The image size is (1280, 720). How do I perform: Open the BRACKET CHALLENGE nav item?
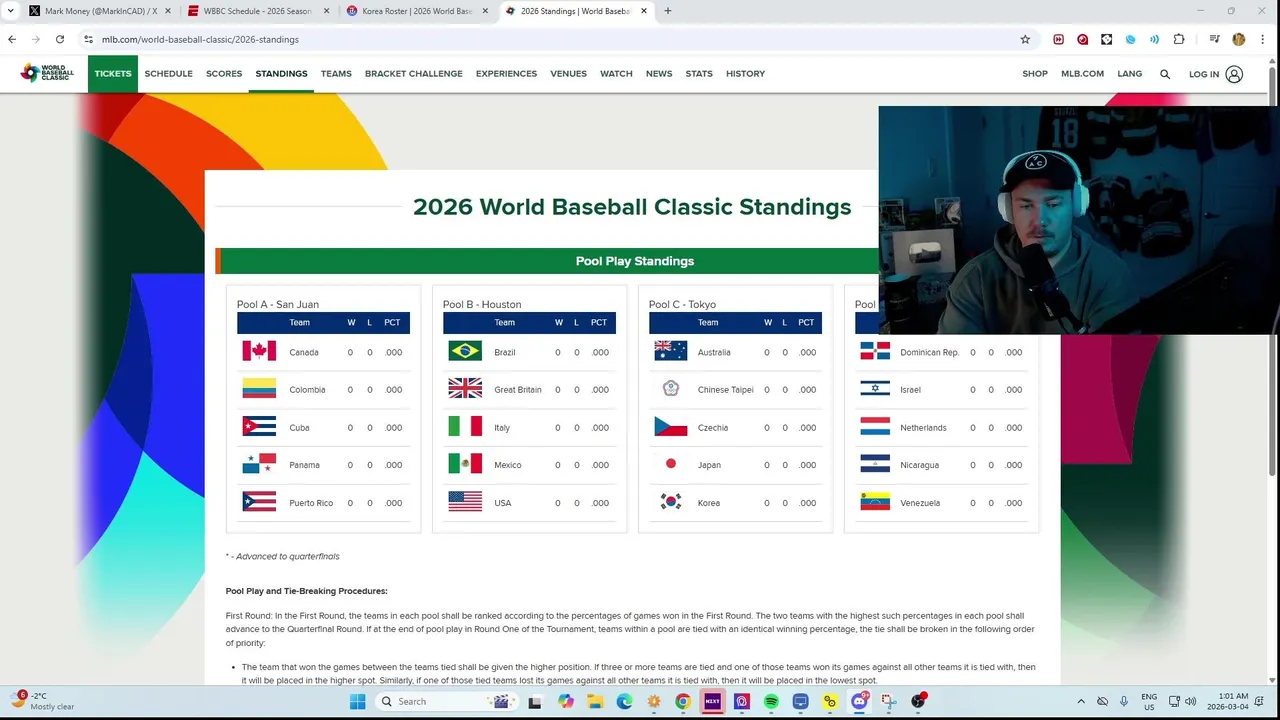414,74
